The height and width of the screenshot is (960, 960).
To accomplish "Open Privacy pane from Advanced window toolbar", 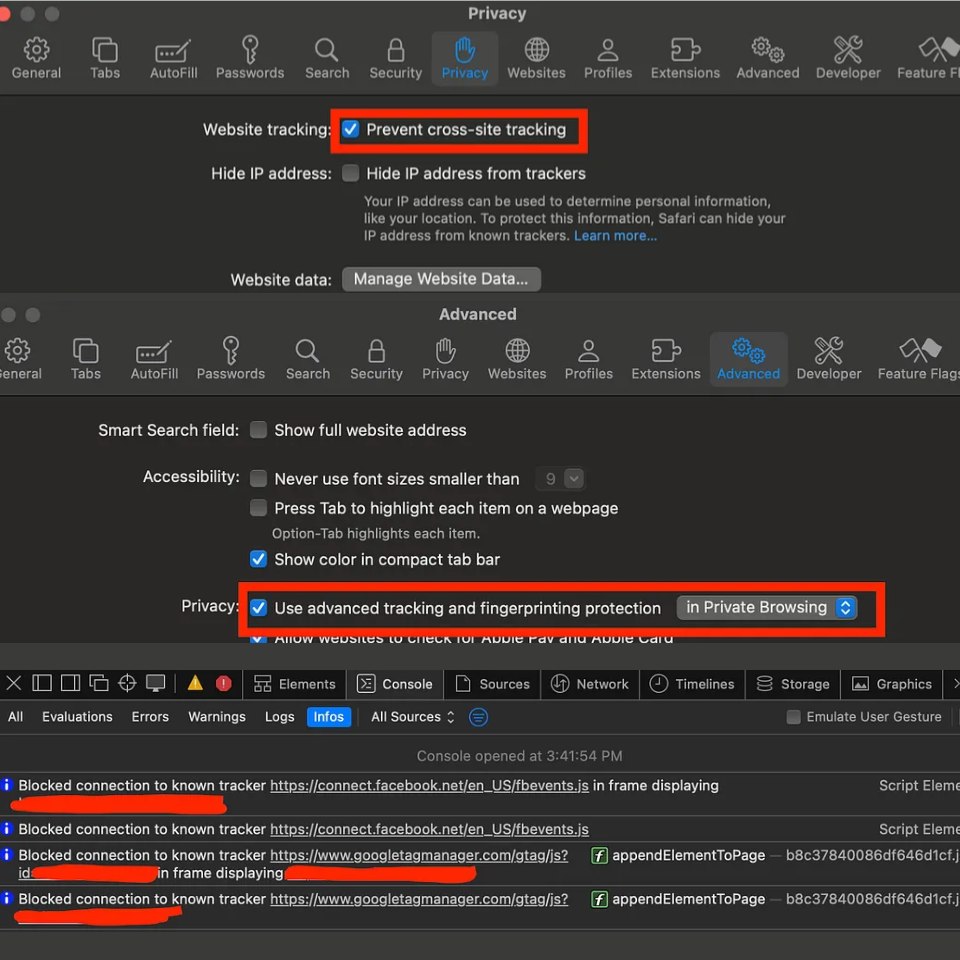I will point(445,359).
